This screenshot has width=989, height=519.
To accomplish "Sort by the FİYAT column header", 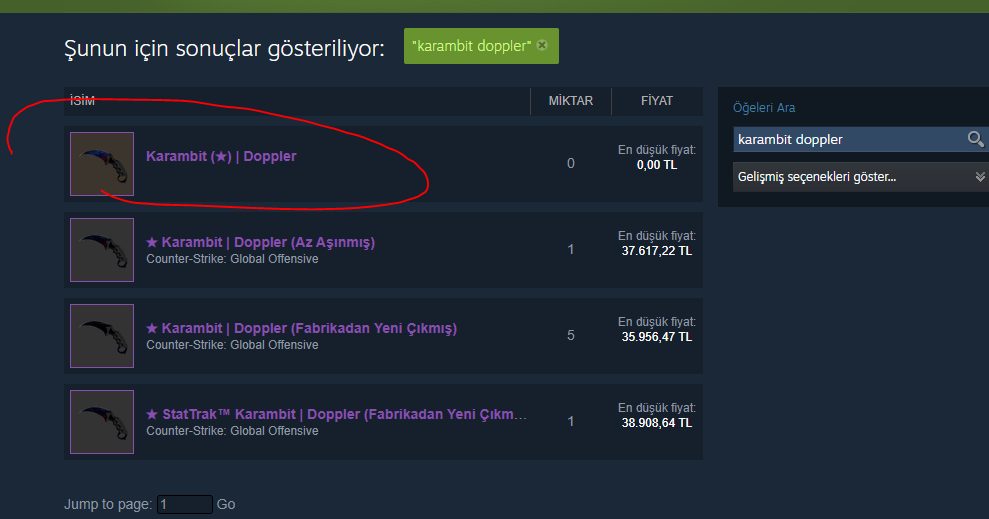I will (x=657, y=101).
